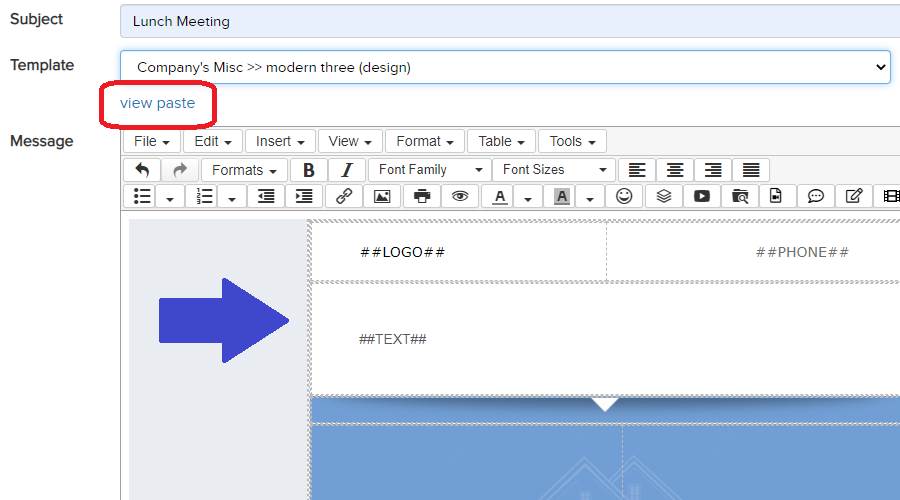Click the 'view' link under Template
900x500 pixels.
(135, 103)
